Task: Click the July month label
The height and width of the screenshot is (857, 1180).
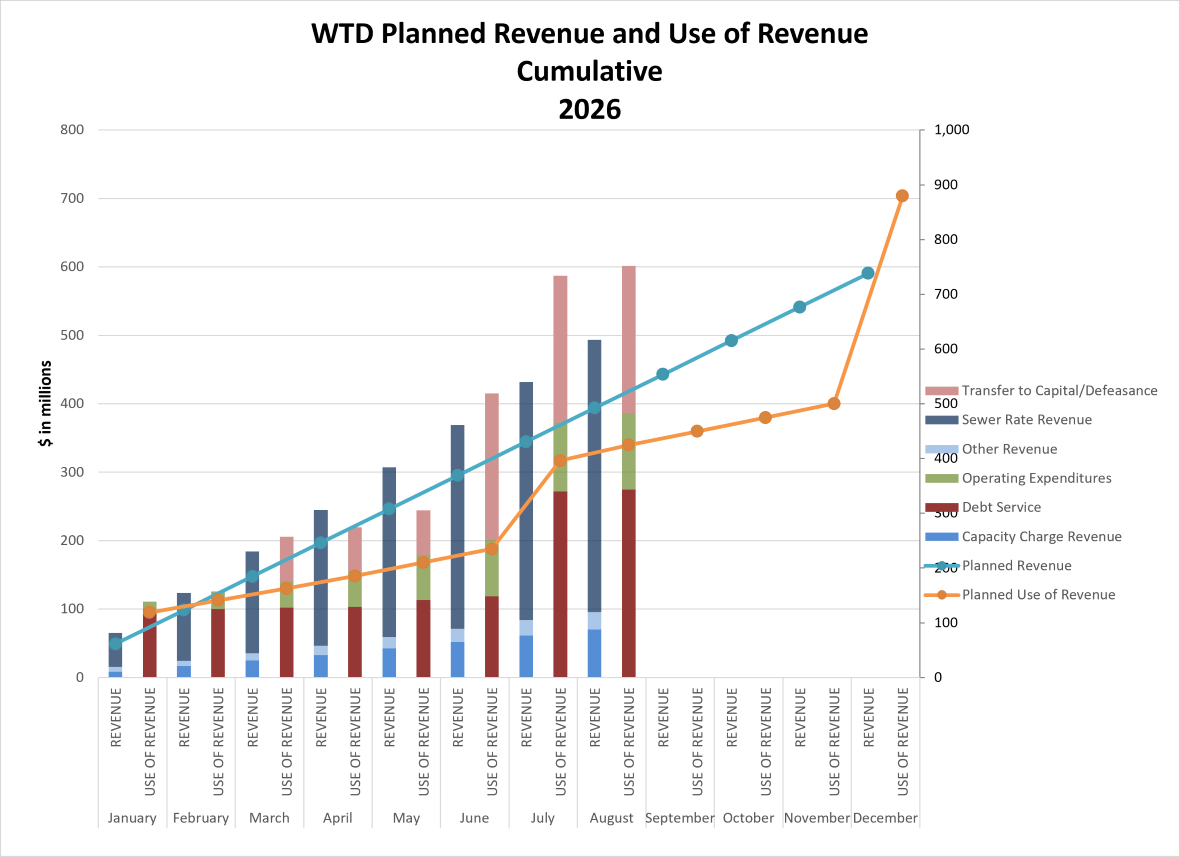Action: (543, 818)
